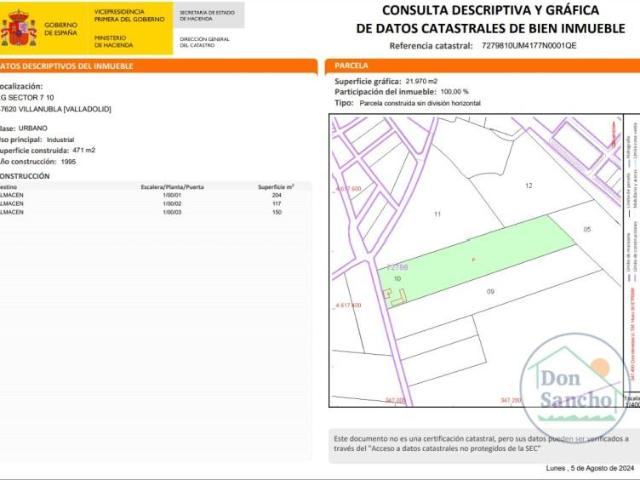Click parcel number 11 on the map
This screenshot has height=480, width=640.
tap(438, 214)
